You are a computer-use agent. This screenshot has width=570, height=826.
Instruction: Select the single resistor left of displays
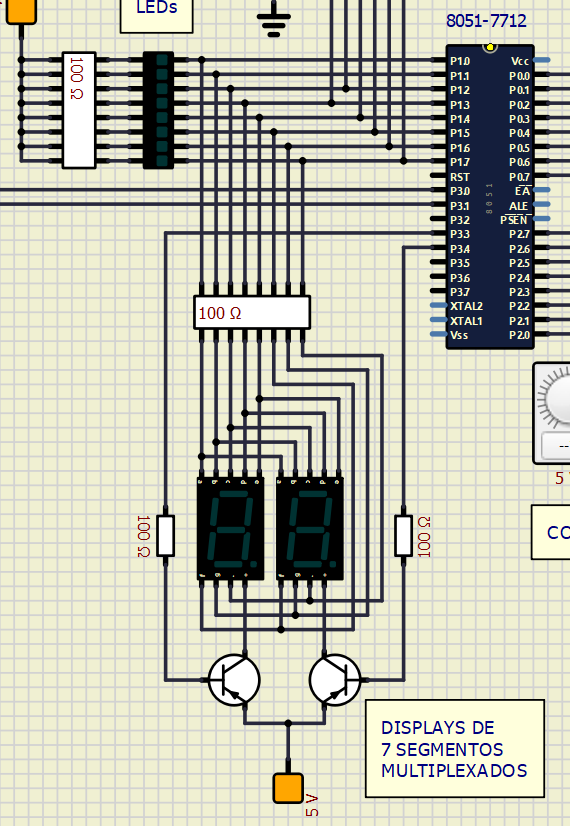[165, 536]
